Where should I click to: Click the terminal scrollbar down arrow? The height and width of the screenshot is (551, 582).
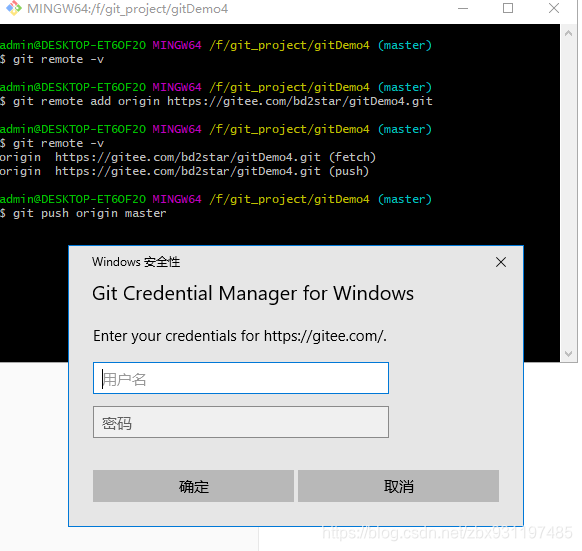pyautogui.click(x=568, y=354)
